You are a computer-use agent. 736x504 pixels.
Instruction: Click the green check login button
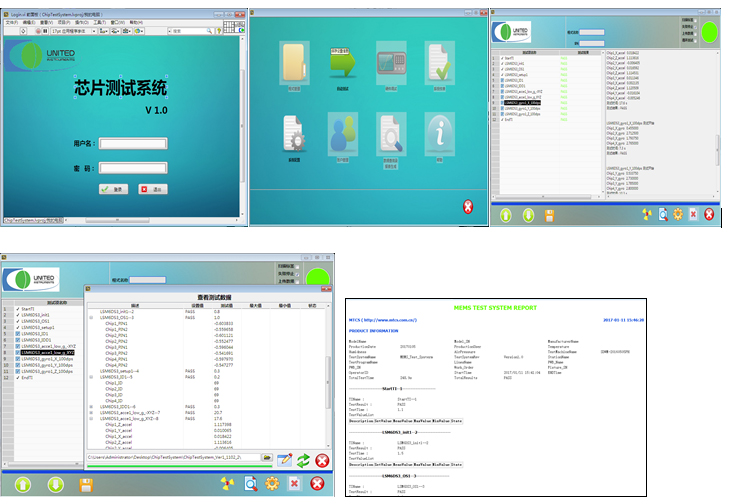(113, 189)
